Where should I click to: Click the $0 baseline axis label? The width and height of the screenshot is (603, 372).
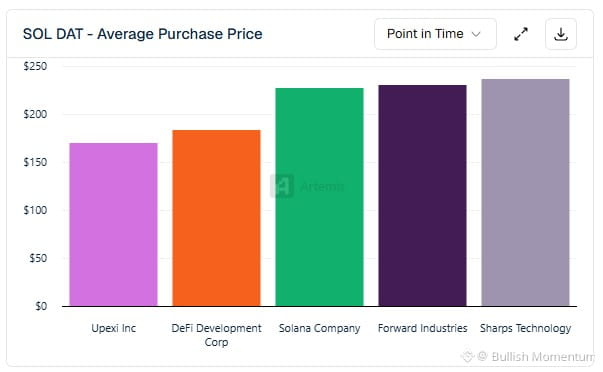(41, 306)
